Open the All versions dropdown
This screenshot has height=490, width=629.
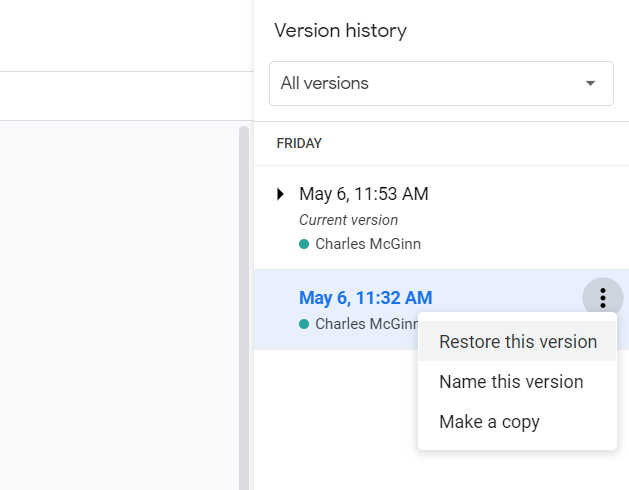441,83
